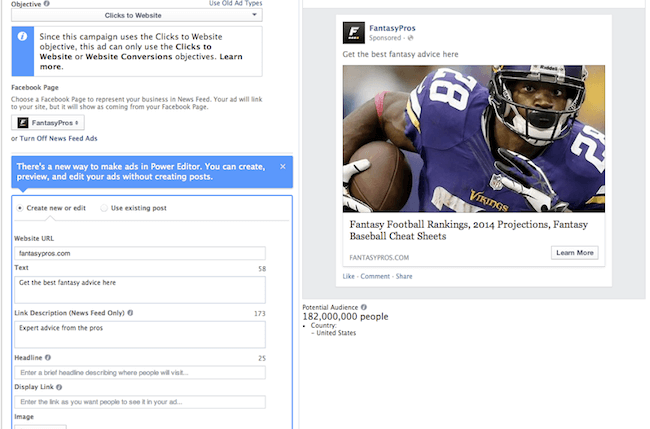Click the Display Link info icon

point(60,387)
